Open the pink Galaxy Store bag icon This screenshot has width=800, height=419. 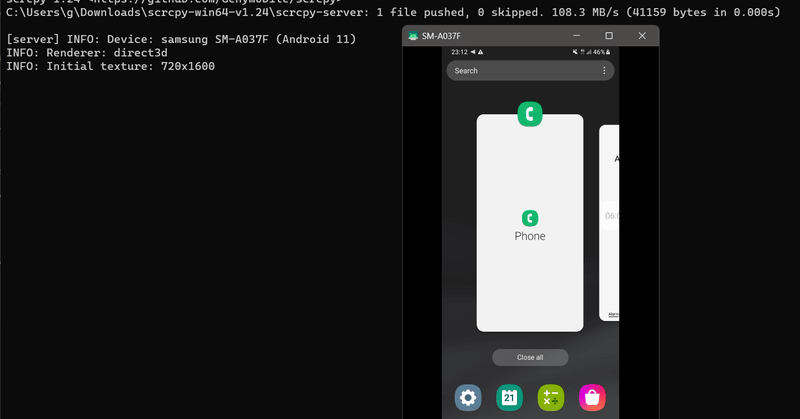tap(592, 398)
